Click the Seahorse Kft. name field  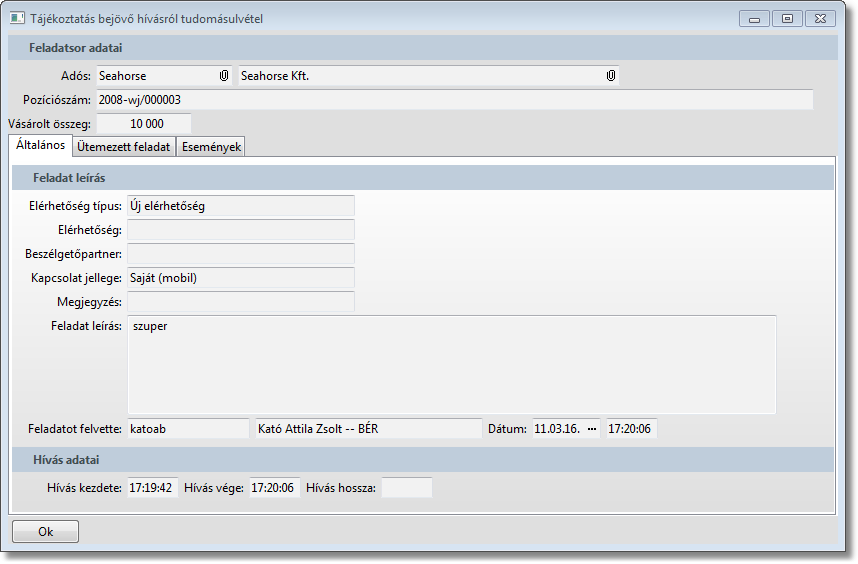[x=428, y=76]
